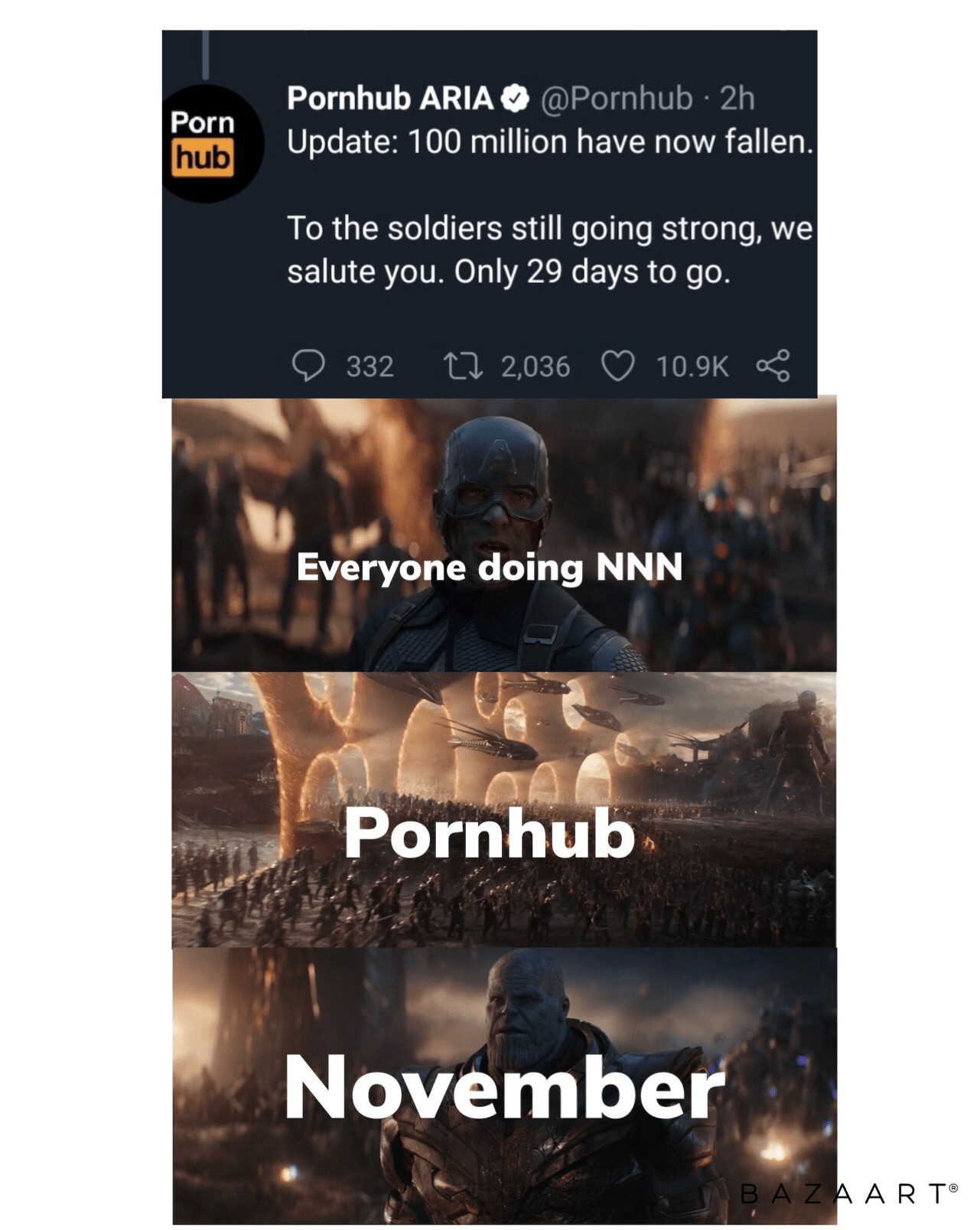The width and height of the screenshot is (980, 1230).
Task: Click the 'Only 29 days to go' line
Action: point(592,272)
